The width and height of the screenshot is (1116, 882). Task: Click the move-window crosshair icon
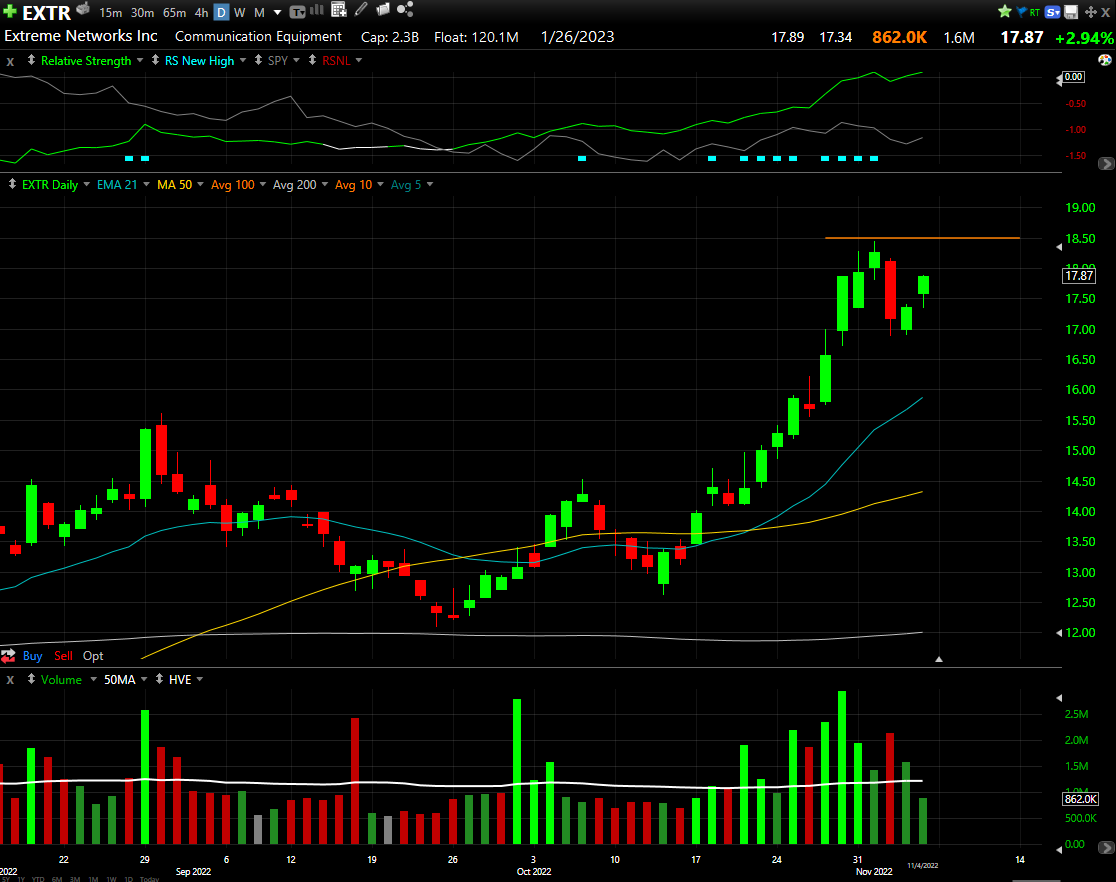point(1090,12)
